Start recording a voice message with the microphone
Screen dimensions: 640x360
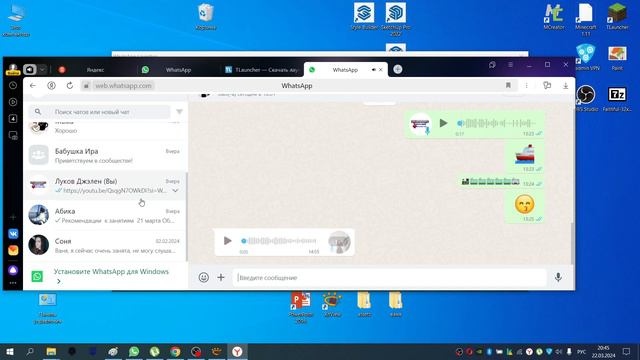558,277
